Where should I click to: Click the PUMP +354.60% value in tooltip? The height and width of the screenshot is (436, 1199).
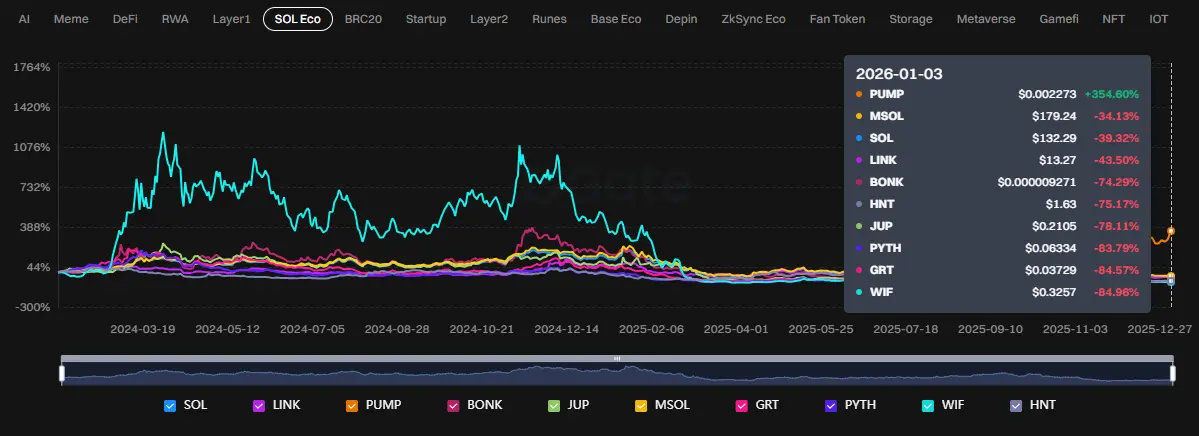pos(1111,94)
